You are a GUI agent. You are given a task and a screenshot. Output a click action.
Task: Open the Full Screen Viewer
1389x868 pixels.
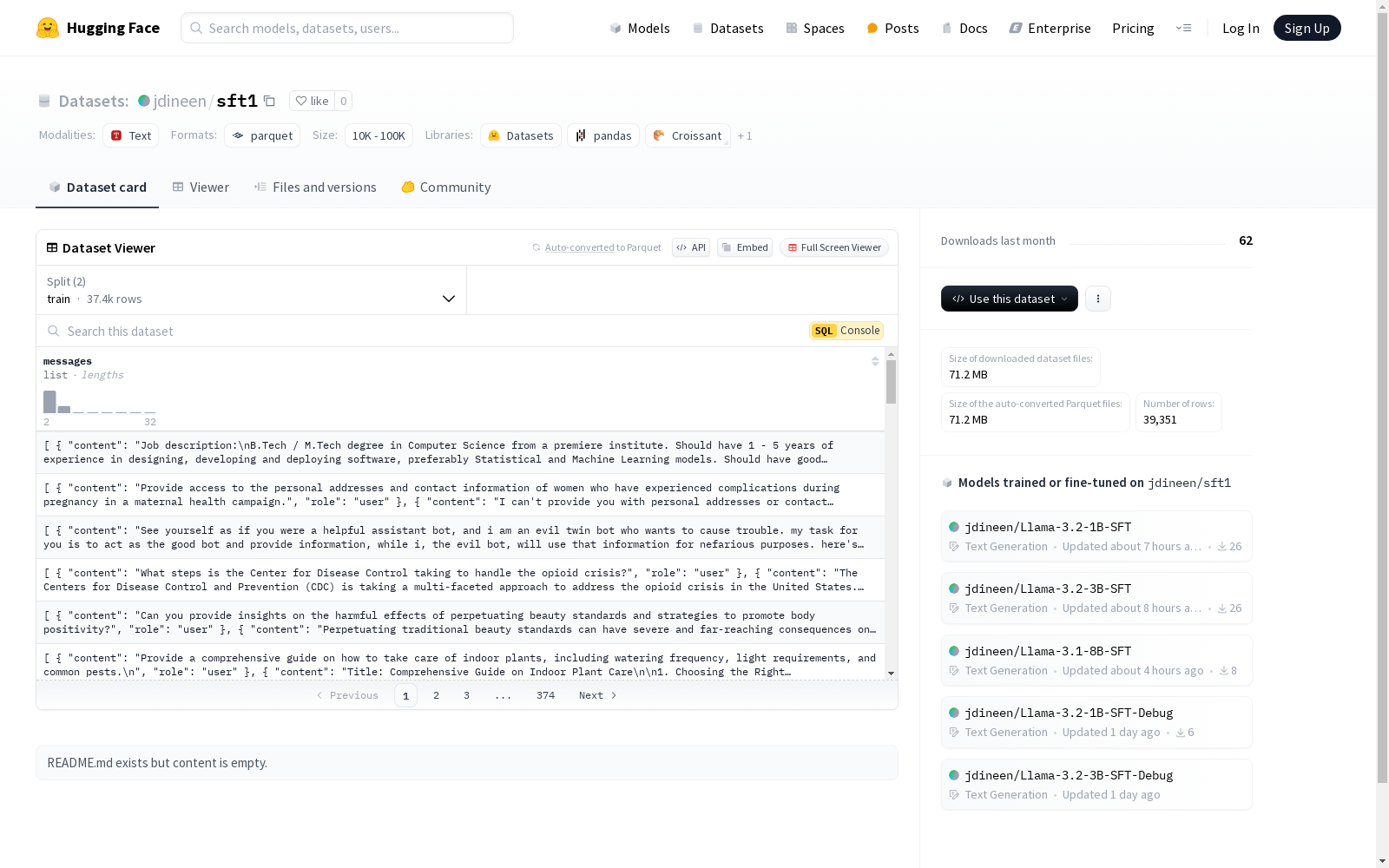point(834,247)
